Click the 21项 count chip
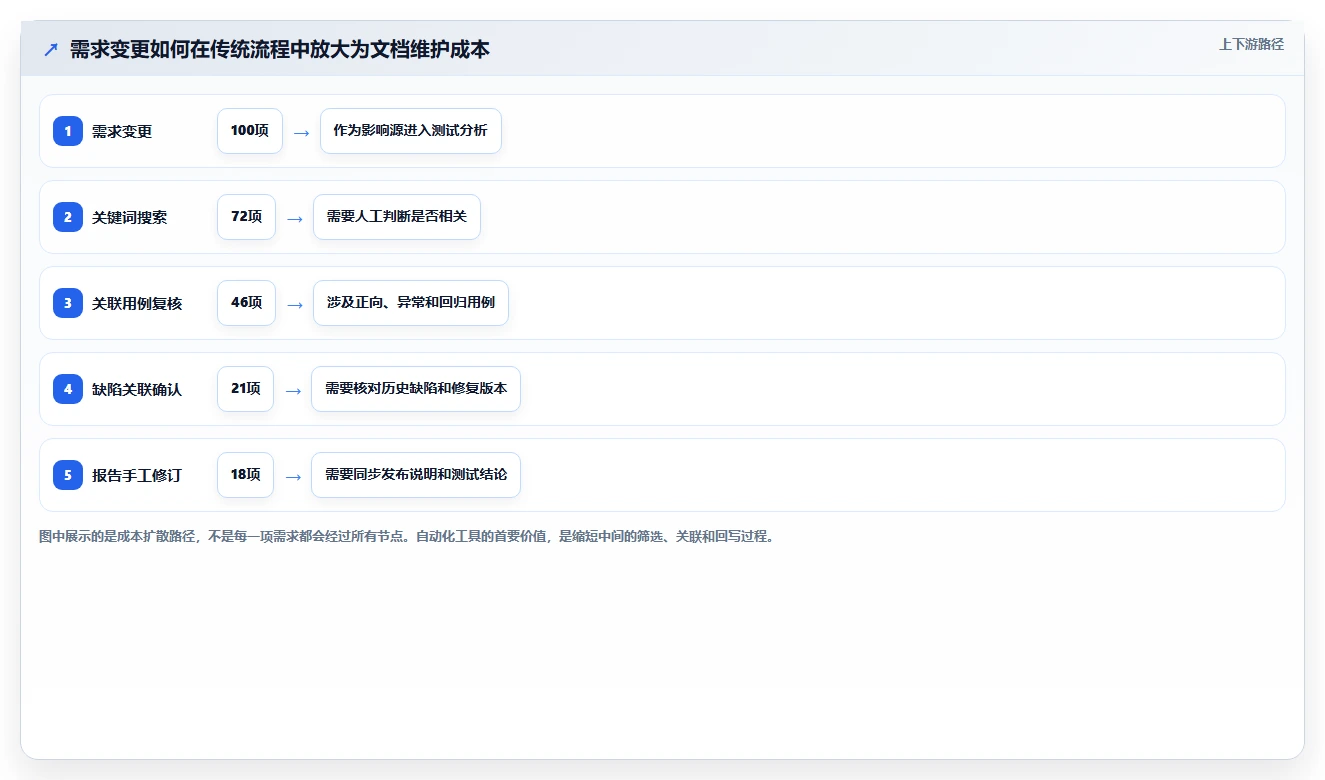 point(245,389)
